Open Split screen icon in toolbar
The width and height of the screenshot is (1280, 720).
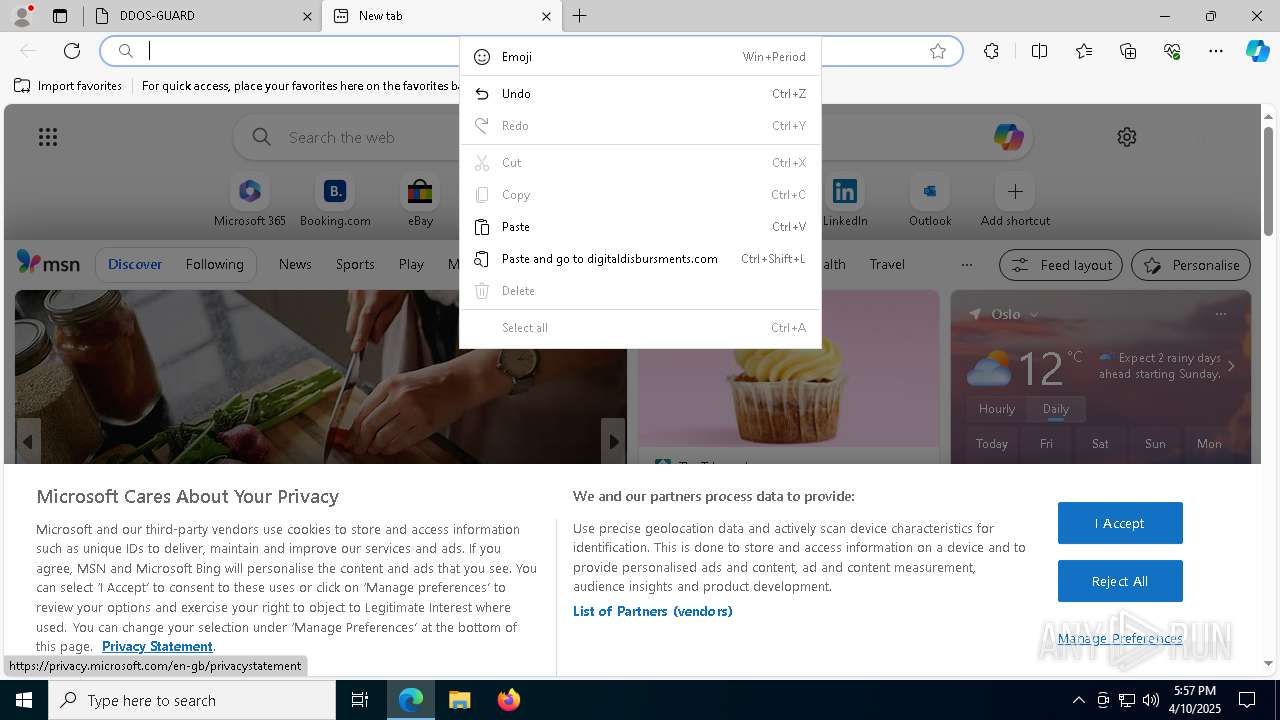(1039, 51)
